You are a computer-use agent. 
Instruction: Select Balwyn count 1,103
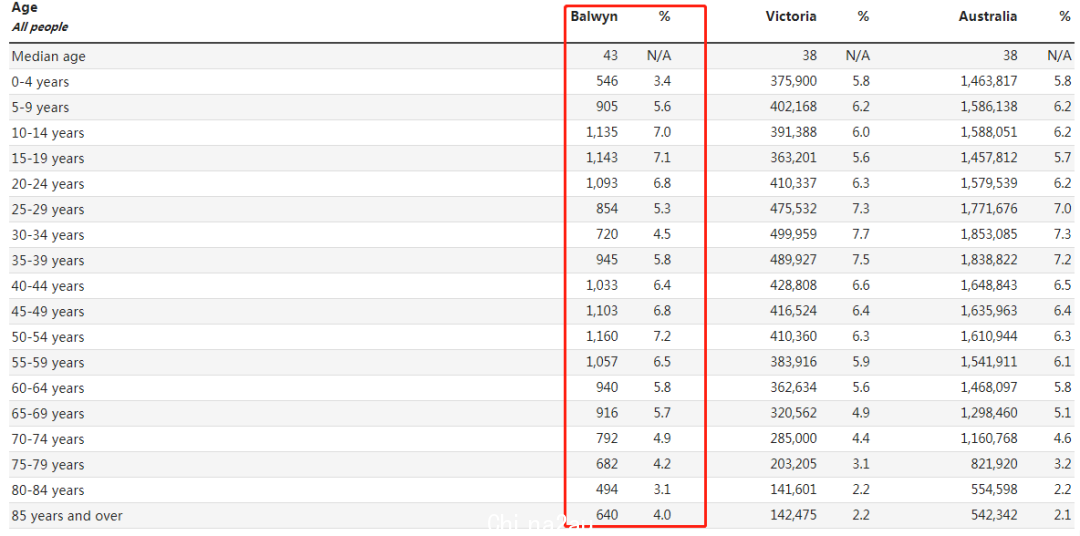click(x=602, y=311)
